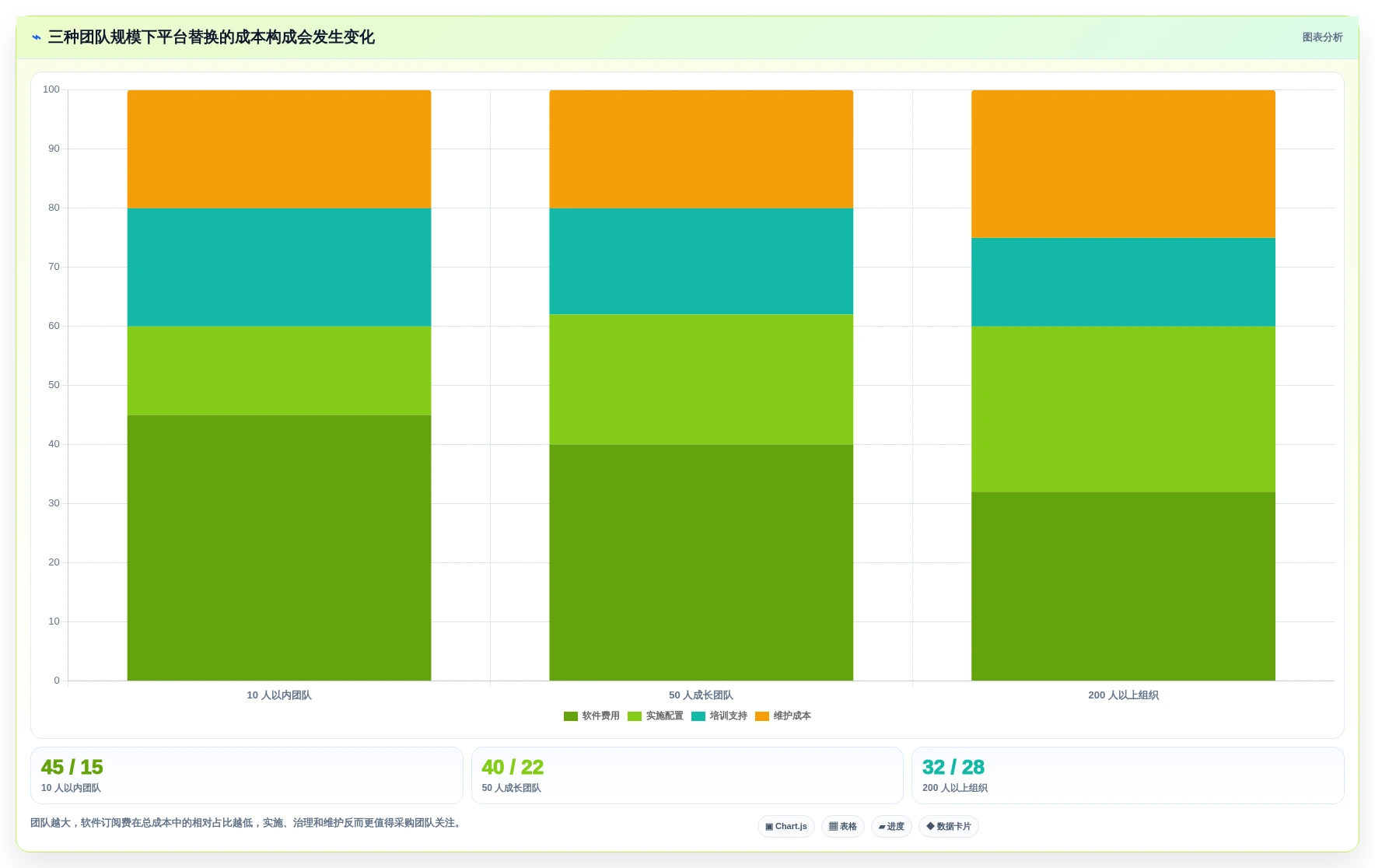Toggle the 维护成本 legend item
The width and height of the screenshot is (1375, 868).
point(783,716)
